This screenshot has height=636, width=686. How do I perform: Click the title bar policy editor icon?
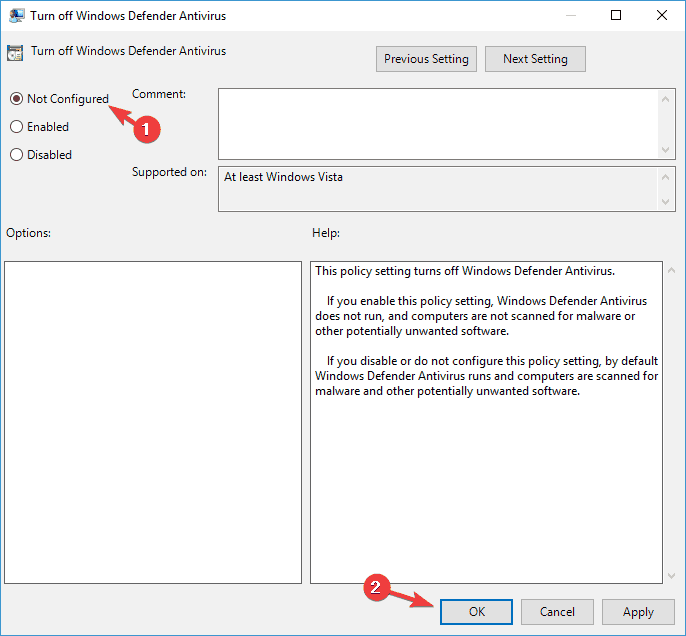17,16
